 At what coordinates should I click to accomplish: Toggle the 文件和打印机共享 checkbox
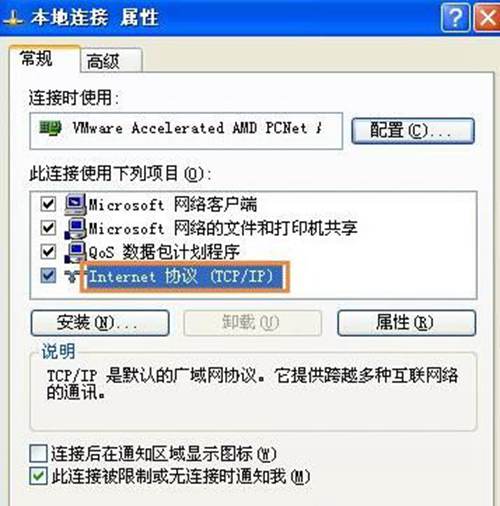(48, 228)
